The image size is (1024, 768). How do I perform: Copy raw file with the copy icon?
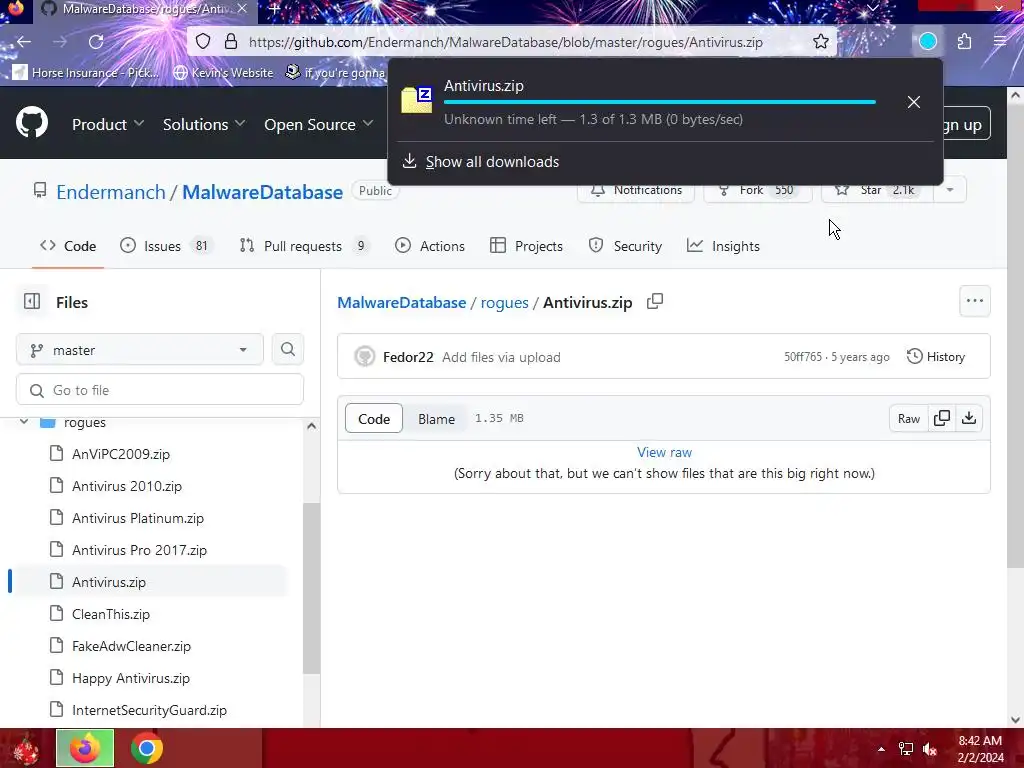click(942, 418)
